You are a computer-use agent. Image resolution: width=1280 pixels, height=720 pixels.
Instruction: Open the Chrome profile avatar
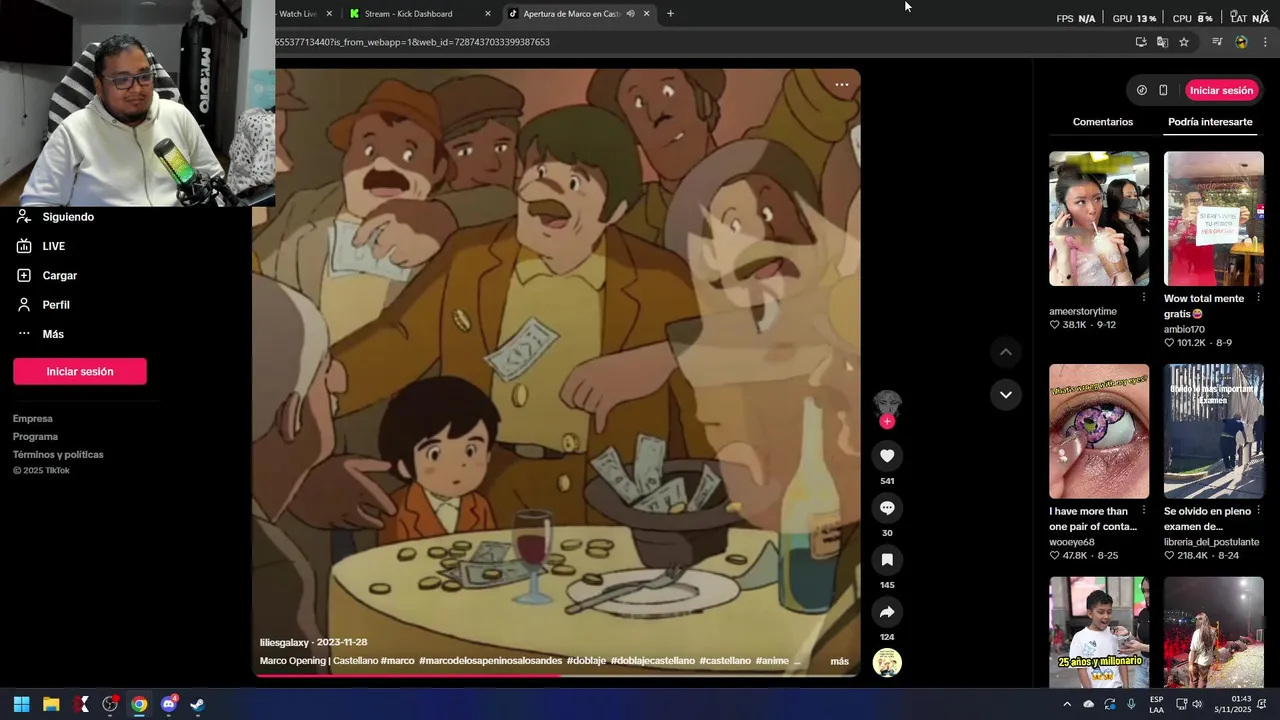pyautogui.click(x=1241, y=42)
